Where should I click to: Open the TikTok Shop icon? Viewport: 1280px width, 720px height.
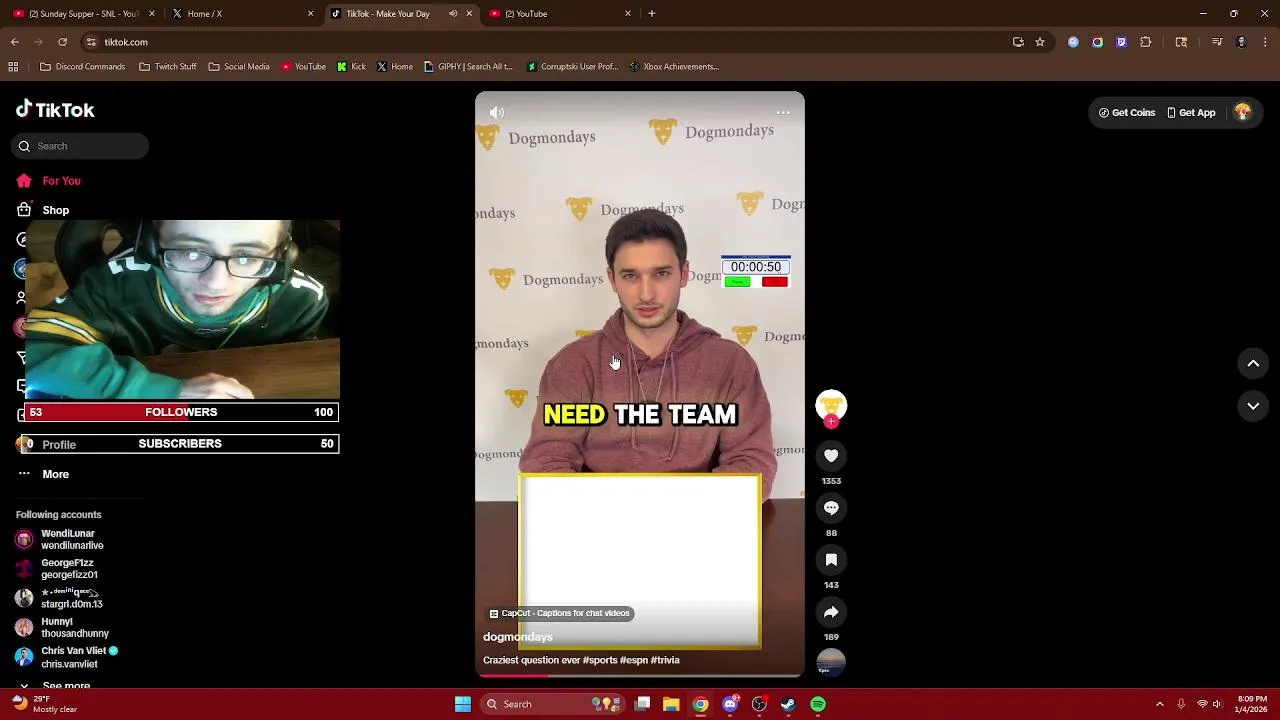[24, 210]
